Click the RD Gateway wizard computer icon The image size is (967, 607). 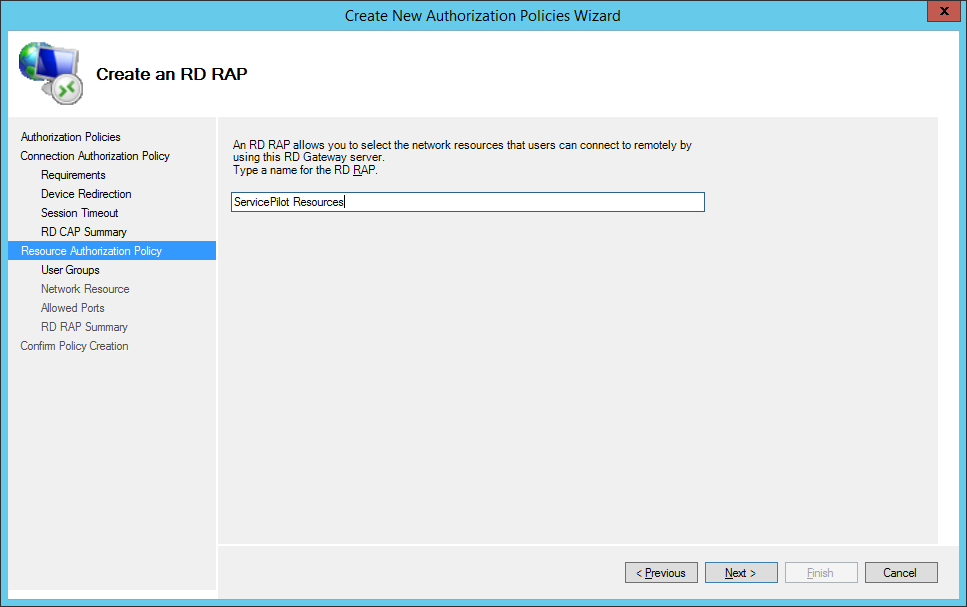(50, 73)
